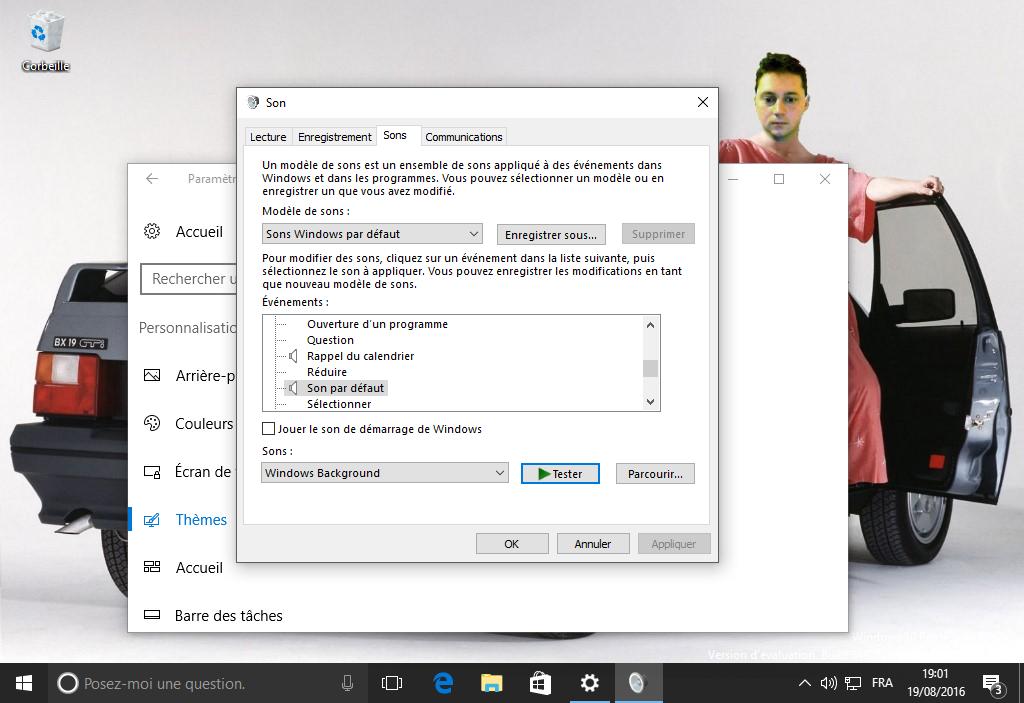
Task: Click the speaker icon beside Rappel du calendrier
Action: (293, 356)
